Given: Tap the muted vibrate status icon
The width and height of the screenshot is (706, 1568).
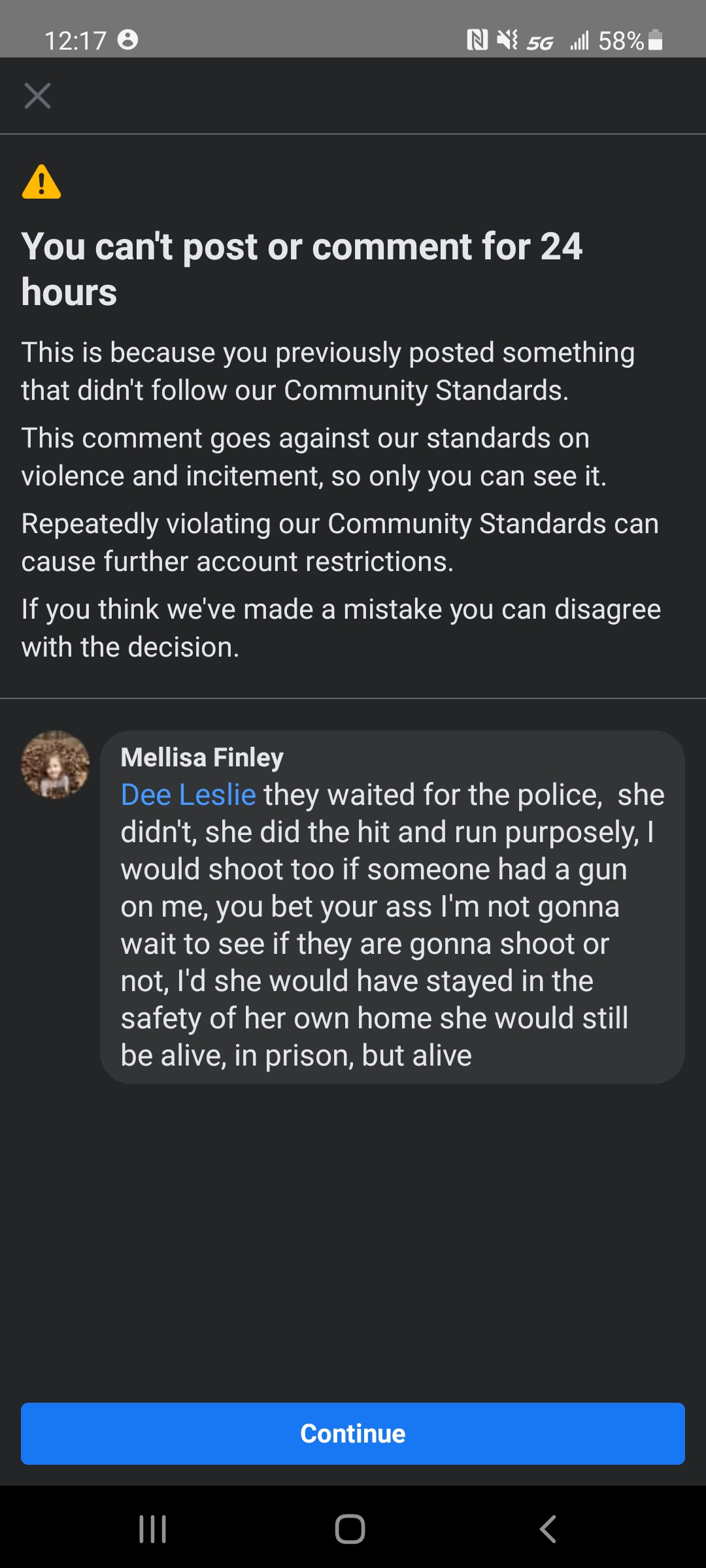Looking at the screenshot, I should (507, 41).
